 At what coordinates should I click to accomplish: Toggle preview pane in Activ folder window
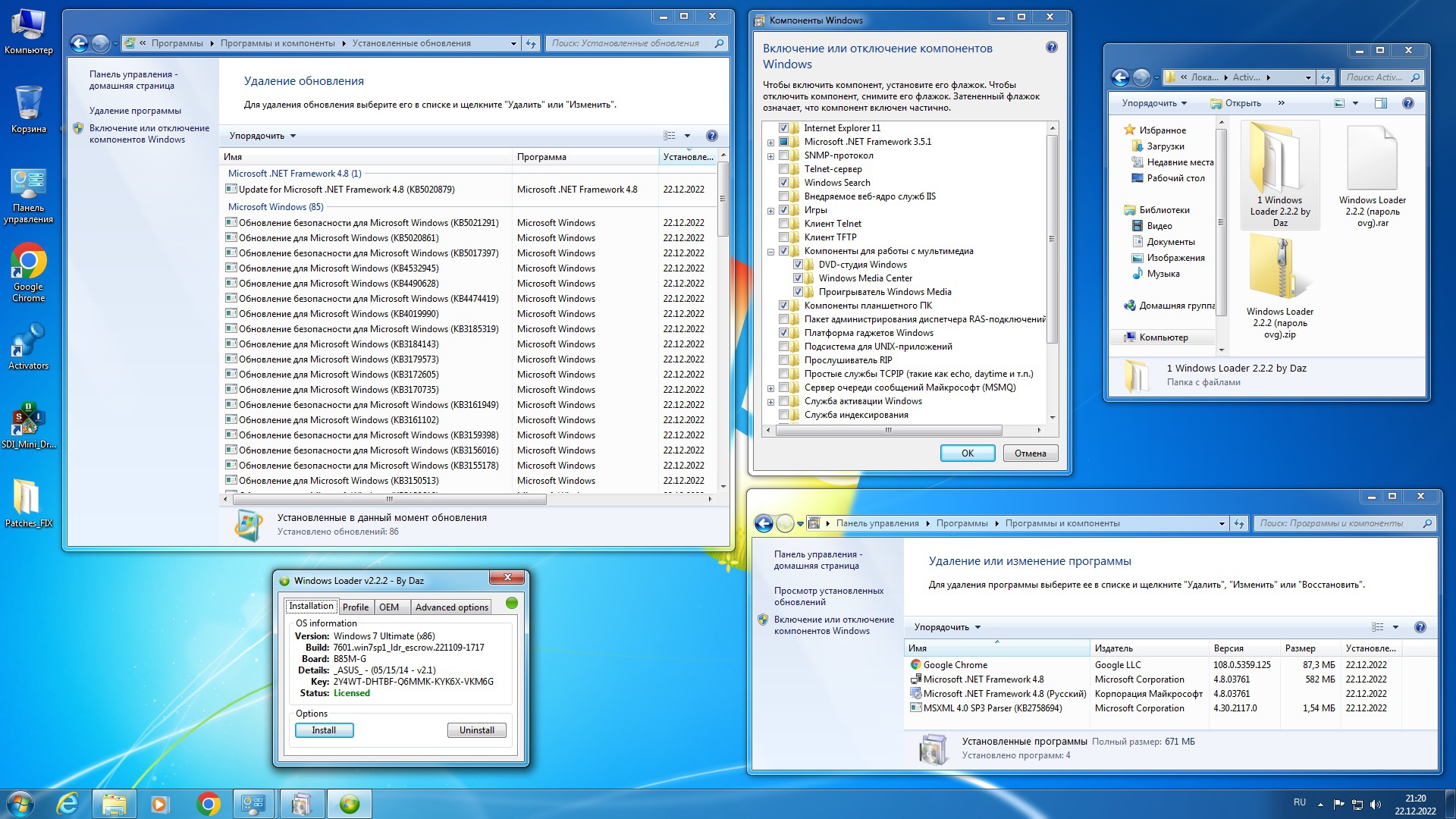click(x=1381, y=103)
